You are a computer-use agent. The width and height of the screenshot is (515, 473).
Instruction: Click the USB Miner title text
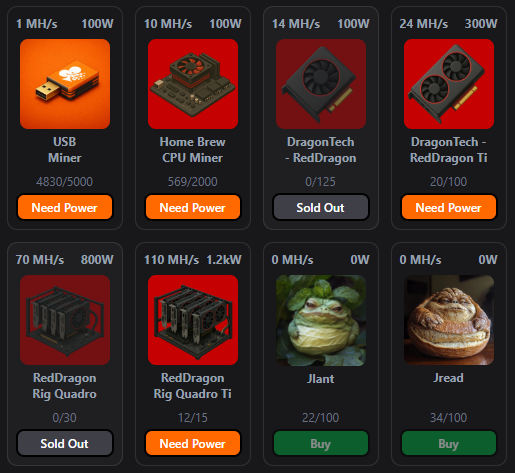65,150
